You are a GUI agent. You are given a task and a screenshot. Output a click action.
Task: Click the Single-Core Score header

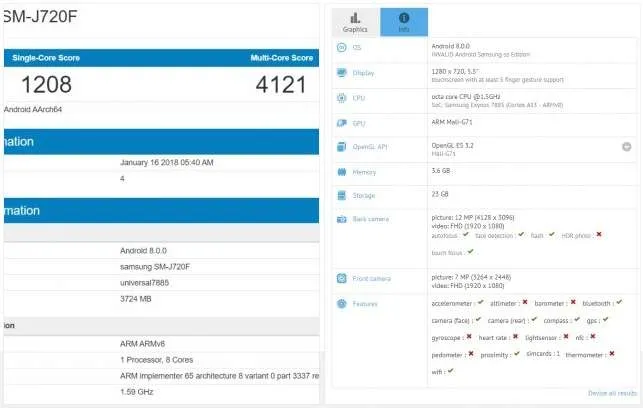(x=46, y=58)
